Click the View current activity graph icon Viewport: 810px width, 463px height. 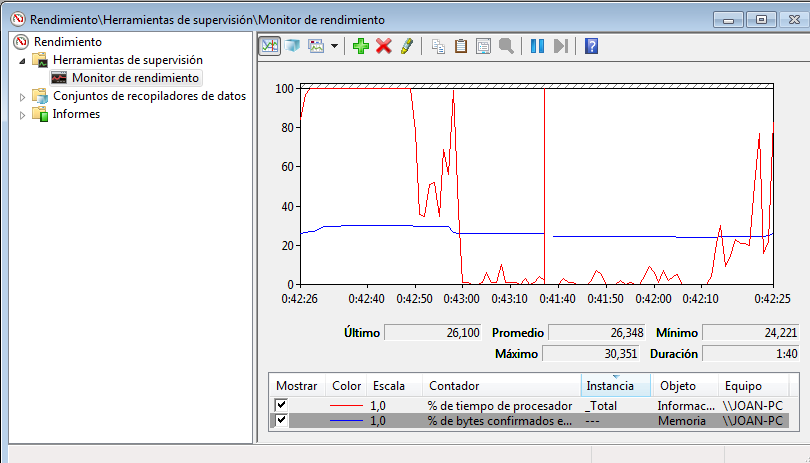(270, 46)
